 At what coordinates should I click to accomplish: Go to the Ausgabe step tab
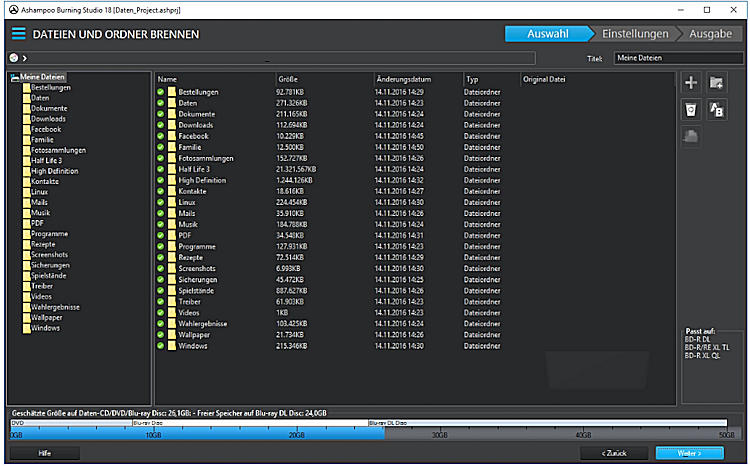(712, 34)
